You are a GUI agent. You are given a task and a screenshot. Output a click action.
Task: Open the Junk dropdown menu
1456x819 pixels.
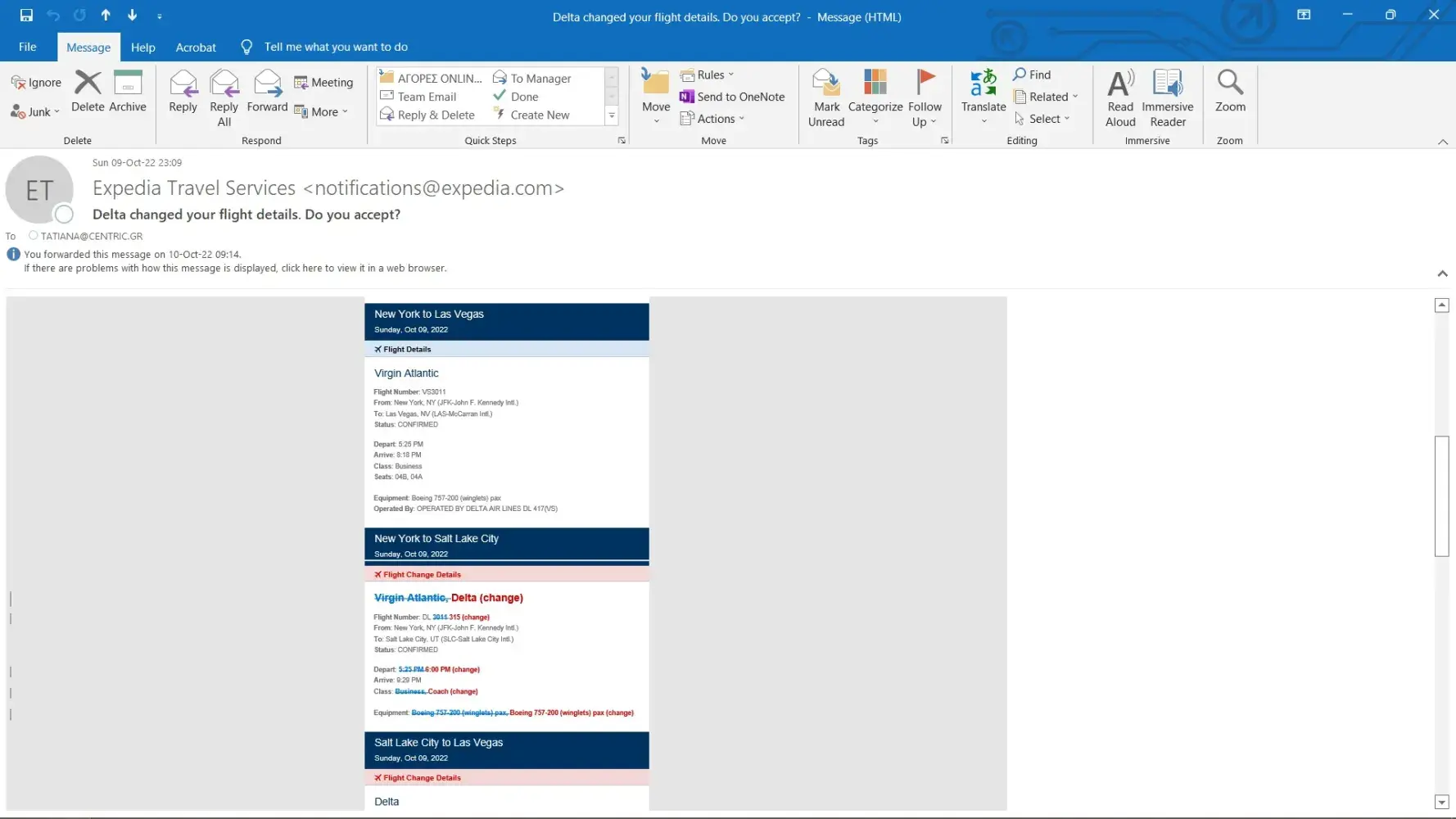[36, 112]
